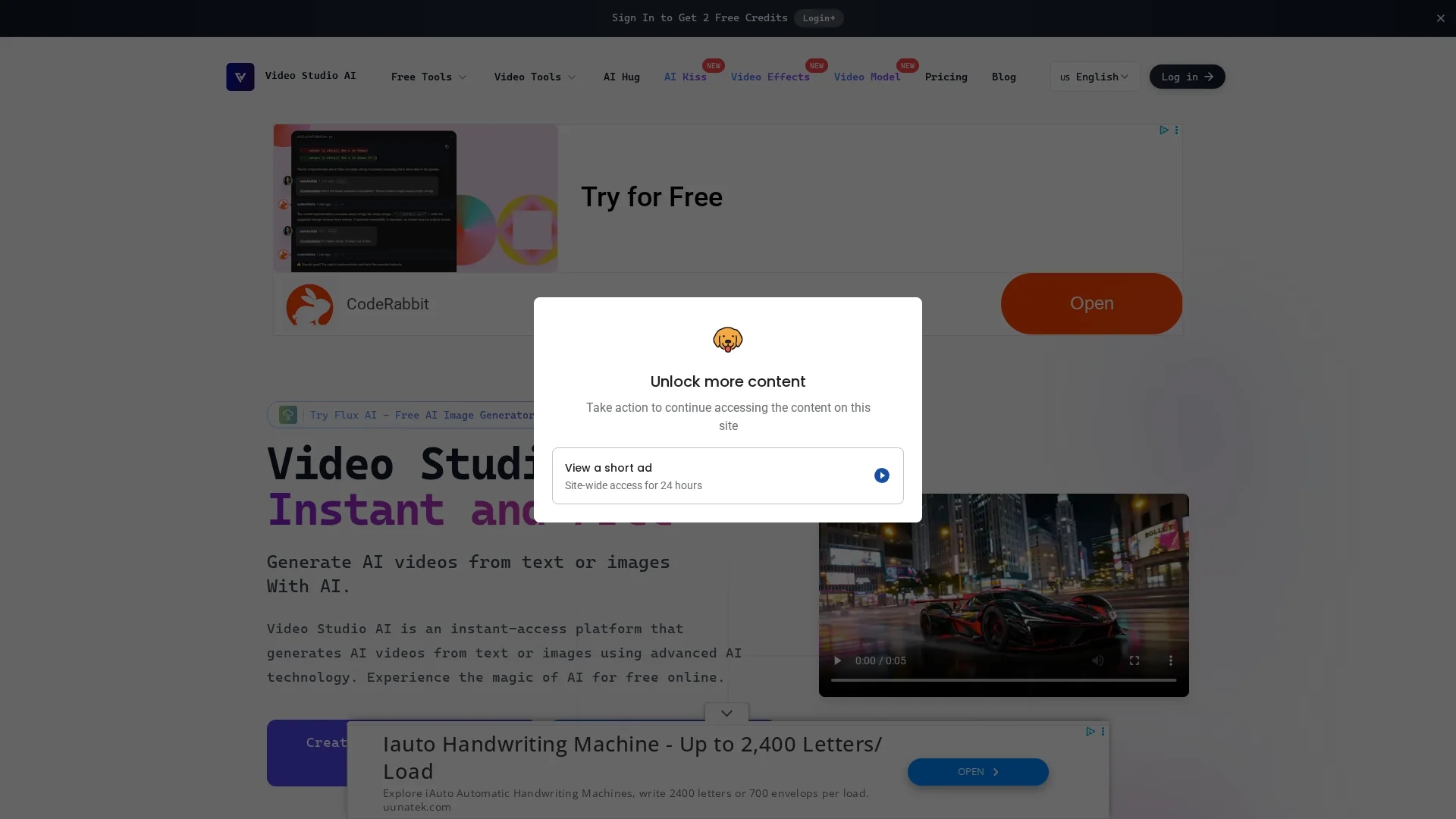Enter fullscreen on the video player
1456x819 pixels.
[x=1134, y=661]
